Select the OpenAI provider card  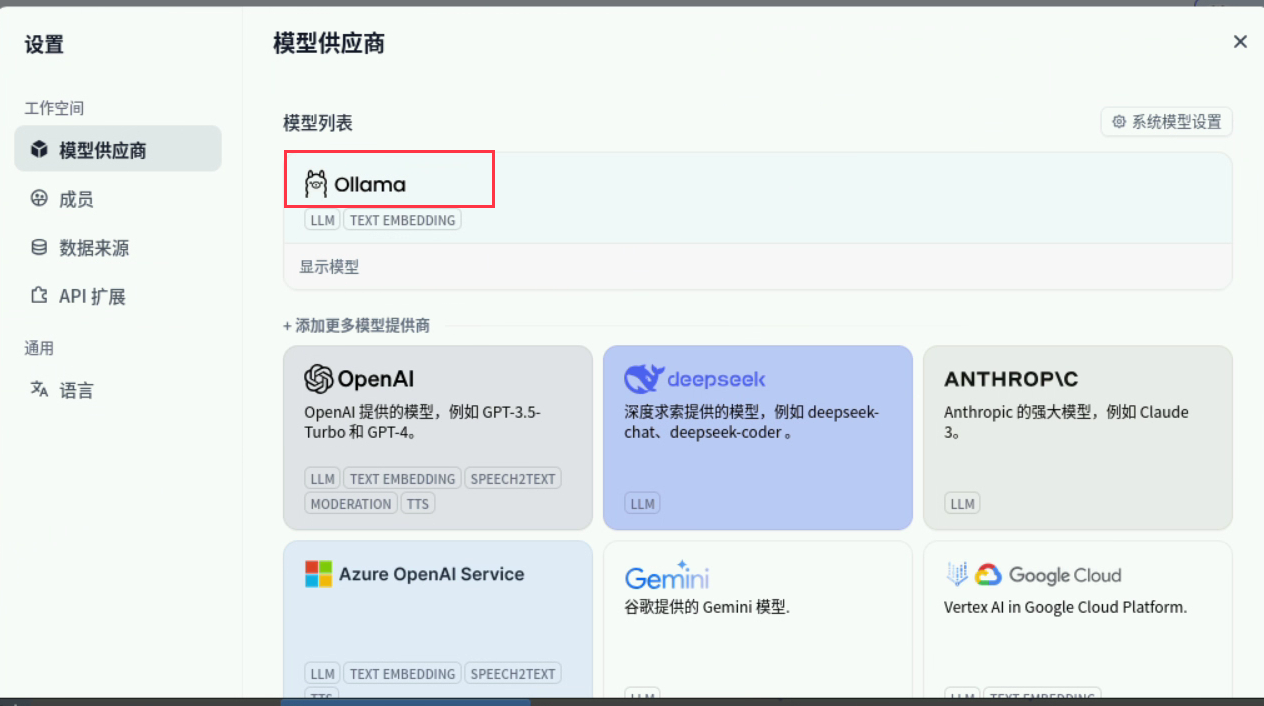pyautogui.click(x=438, y=438)
